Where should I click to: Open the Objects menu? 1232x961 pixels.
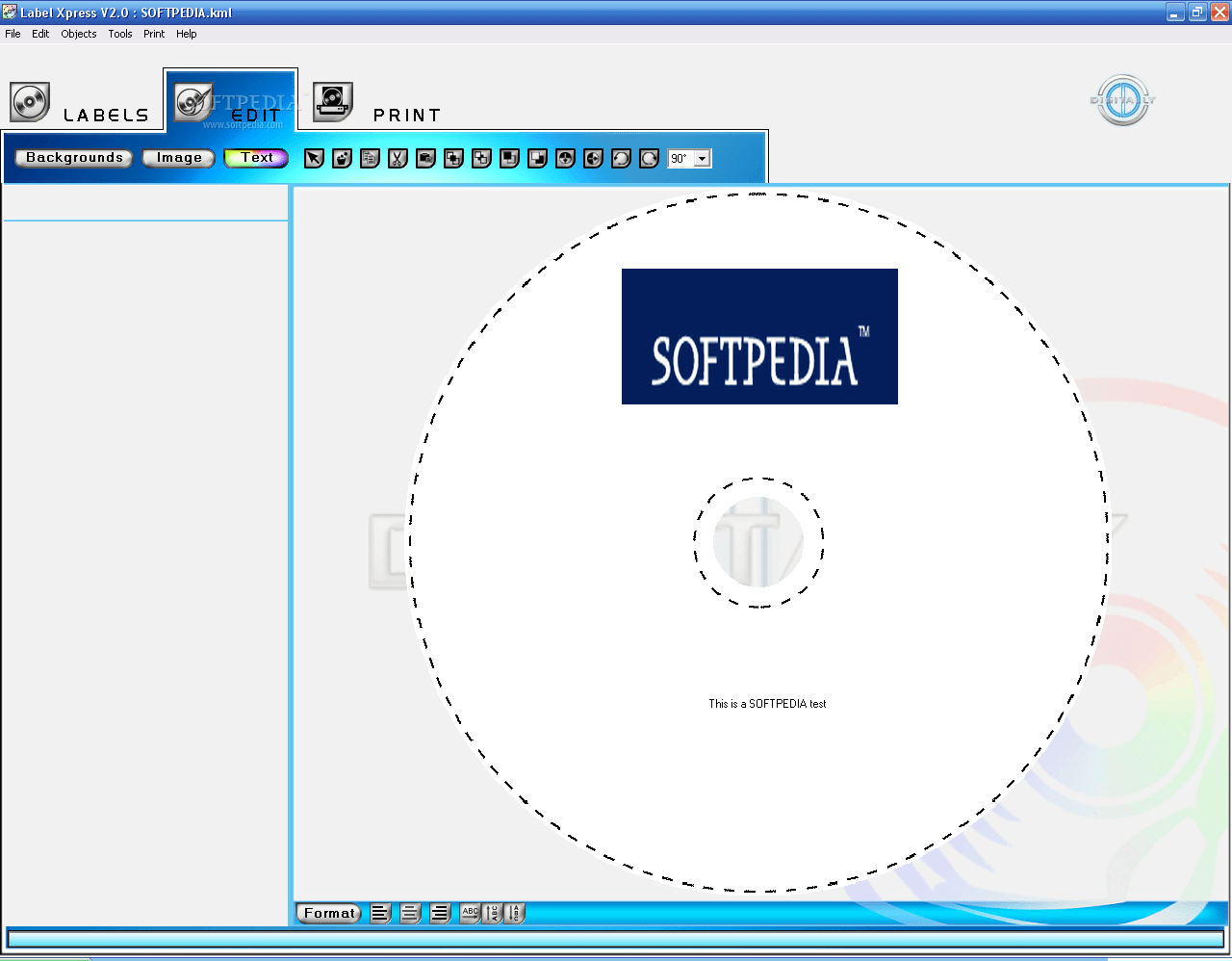click(x=78, y=34)
